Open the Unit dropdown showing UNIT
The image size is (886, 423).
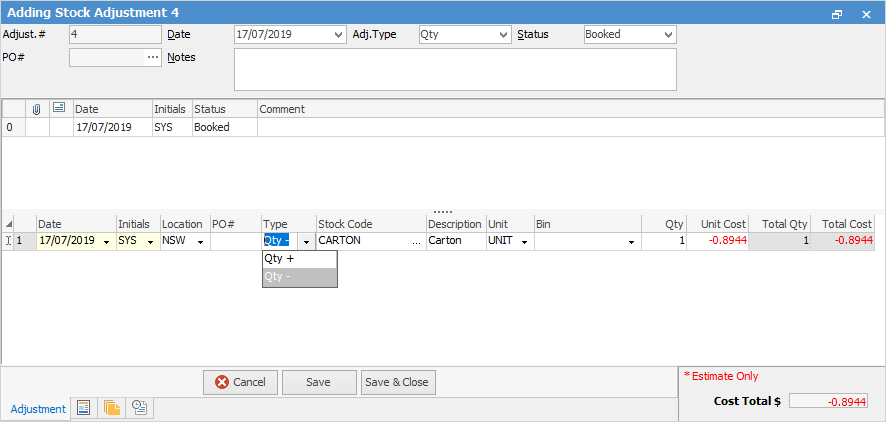[524, 242]
